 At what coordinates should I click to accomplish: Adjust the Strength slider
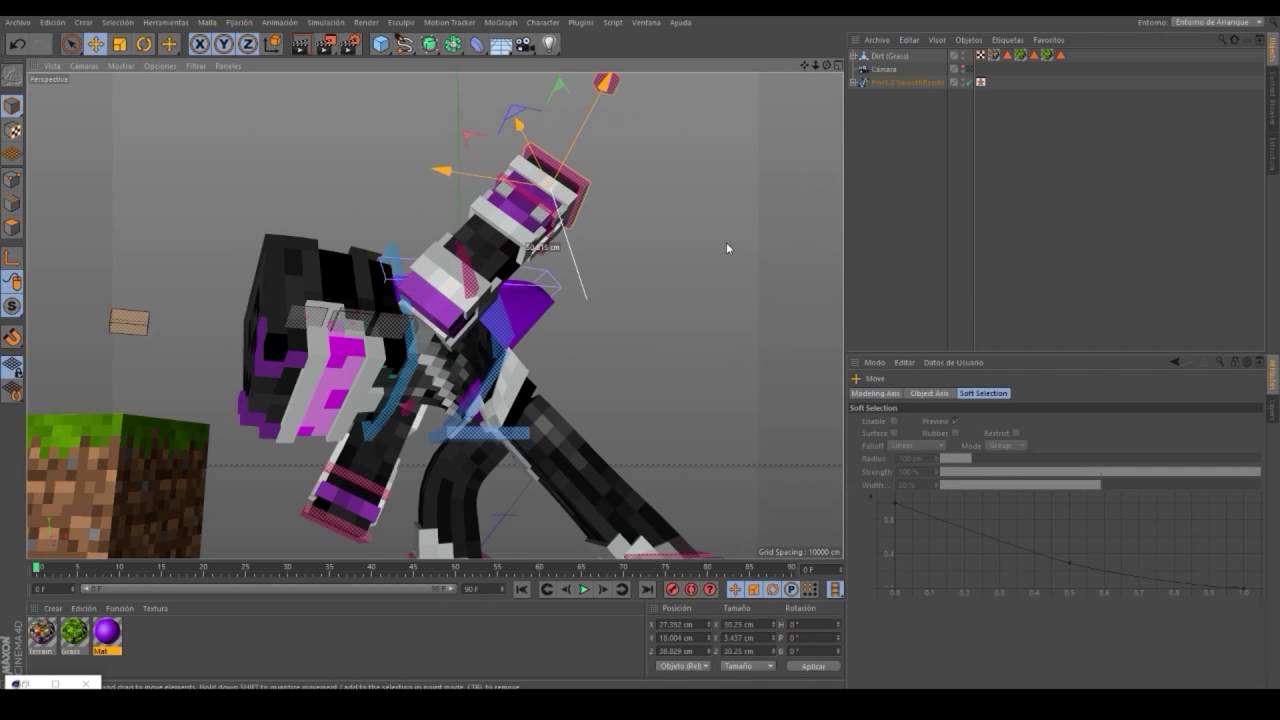click(1100, 471)
